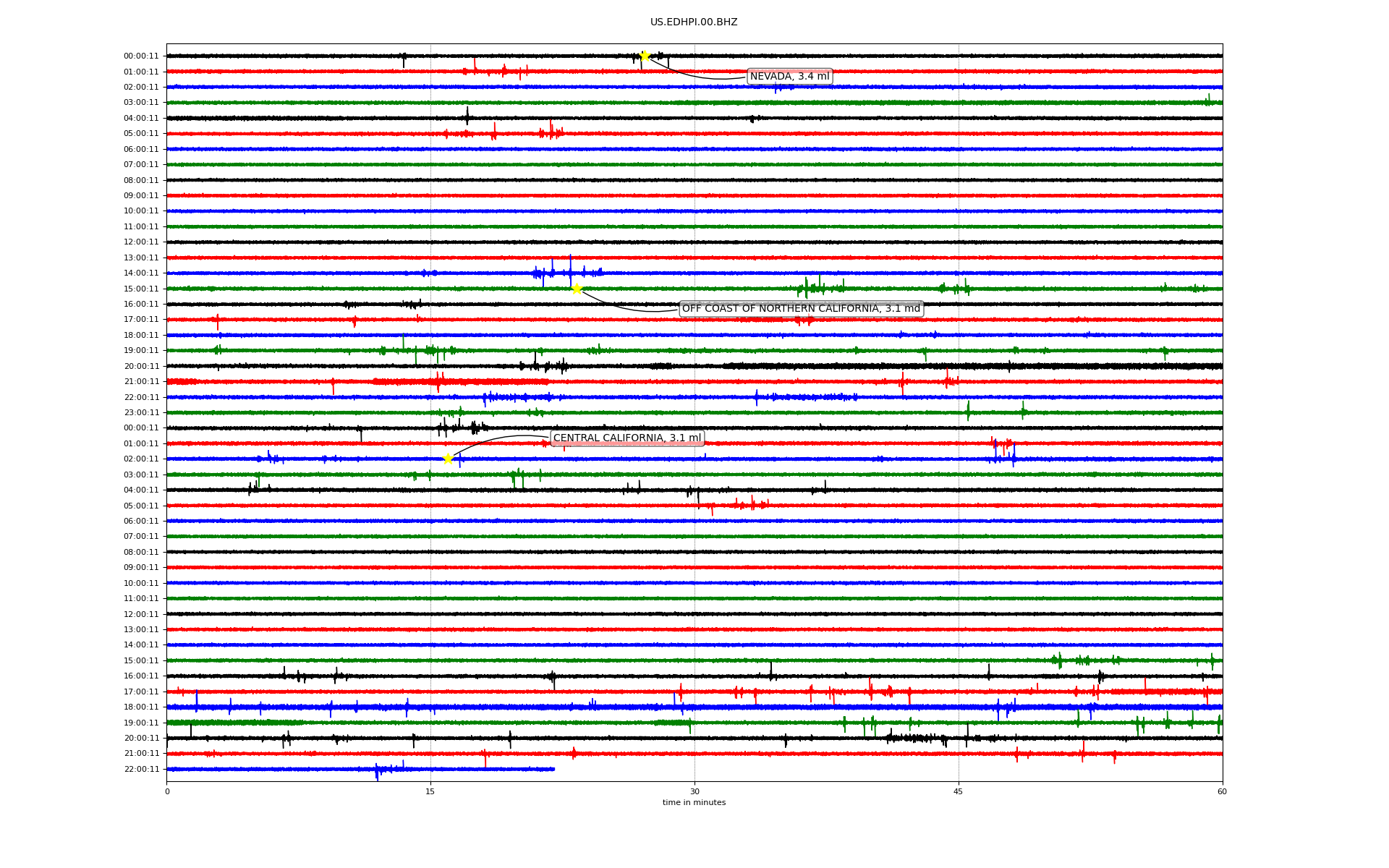Click the second 17:00:11 row label, below the second 16:00:11
This screenshot has height=868, width=1389.
(x=141, y=692)
